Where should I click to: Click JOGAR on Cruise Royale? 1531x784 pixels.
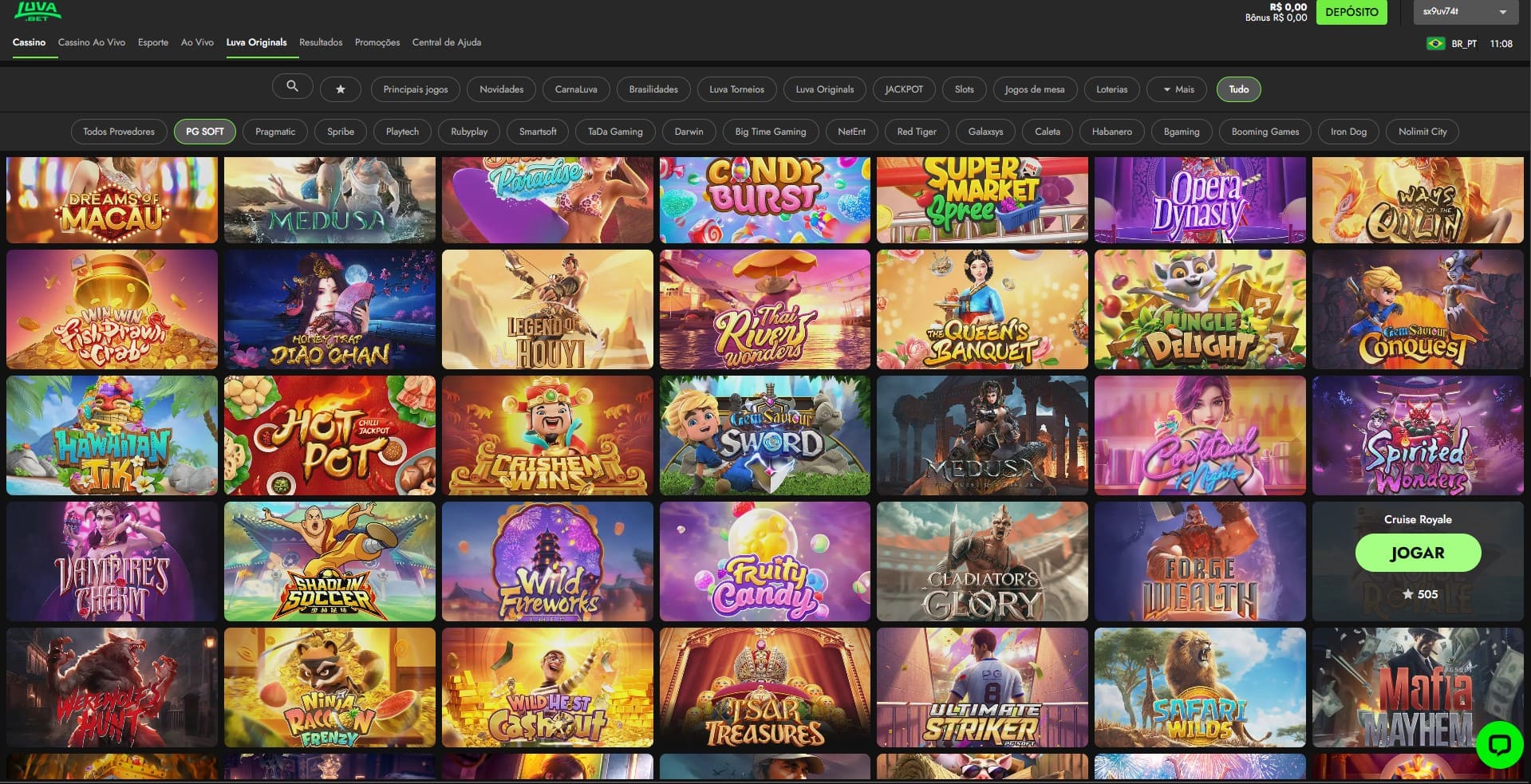click(x=1418, y=553)
